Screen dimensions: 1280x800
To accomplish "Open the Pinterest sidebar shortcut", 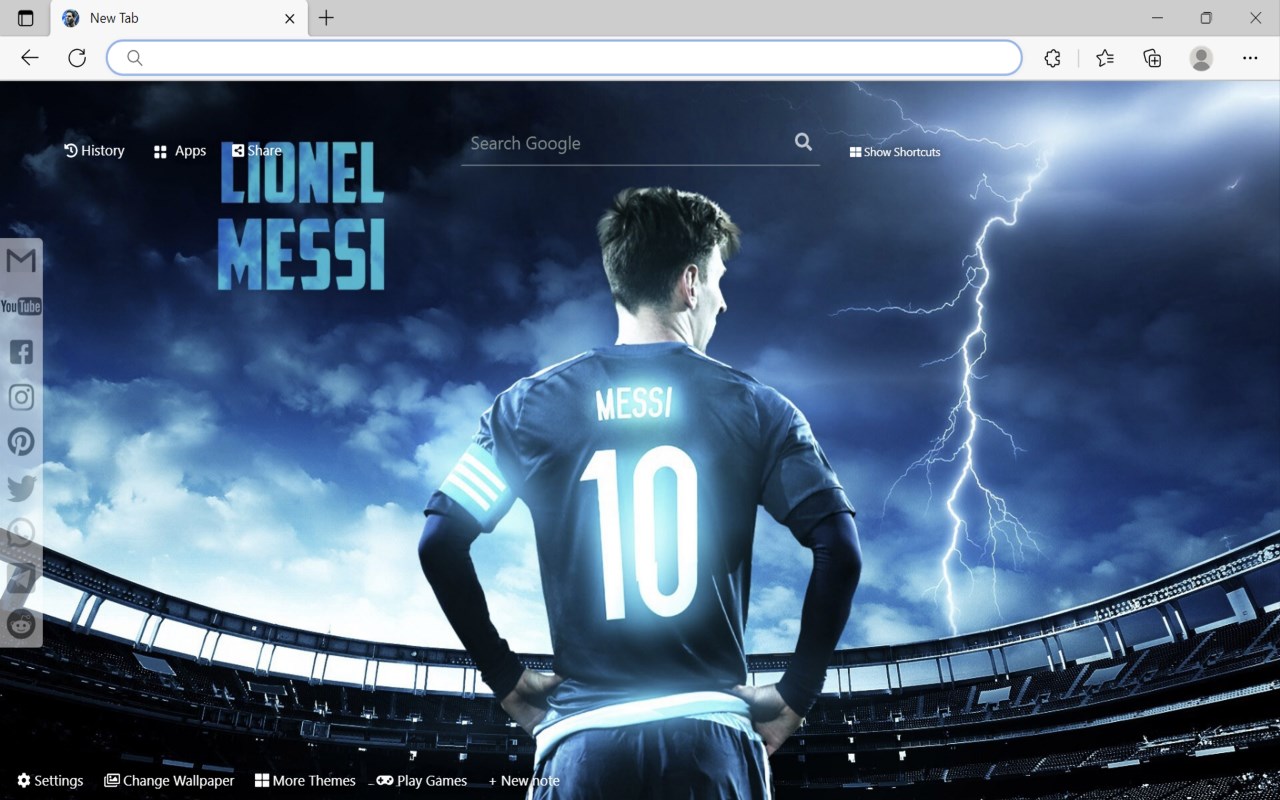I will (21, 442).
